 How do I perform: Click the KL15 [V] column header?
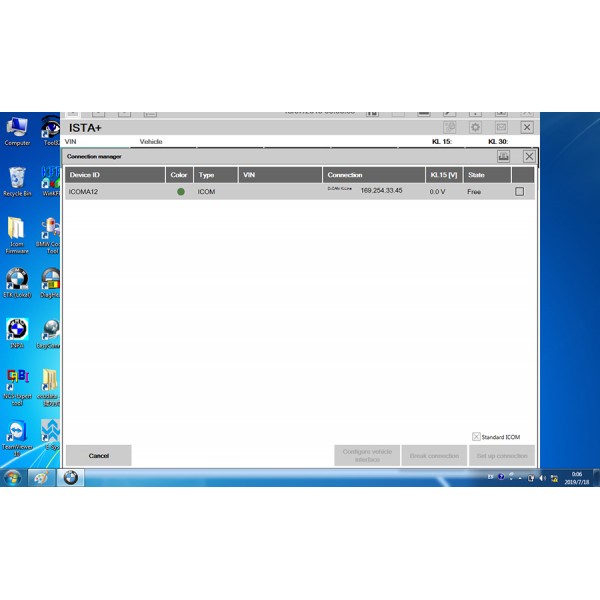(x=444, y=175)
